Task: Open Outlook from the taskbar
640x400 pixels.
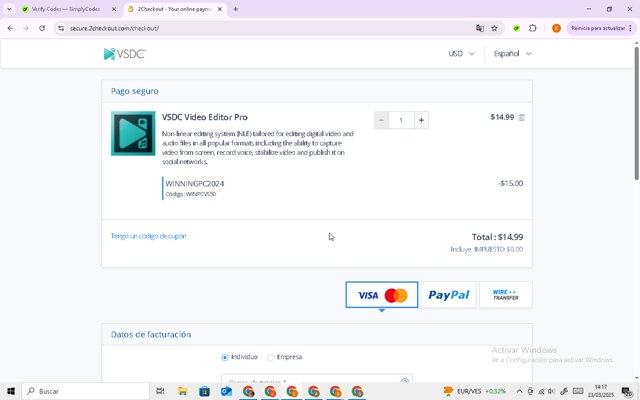Action: pos(226,391)
